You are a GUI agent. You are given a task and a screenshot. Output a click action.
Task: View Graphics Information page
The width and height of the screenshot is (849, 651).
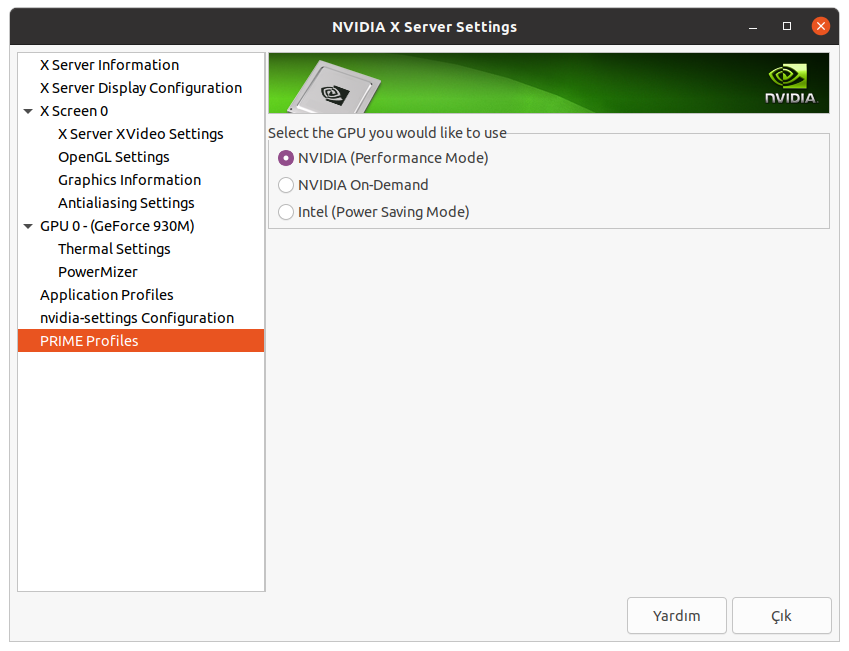click(129, 180)
